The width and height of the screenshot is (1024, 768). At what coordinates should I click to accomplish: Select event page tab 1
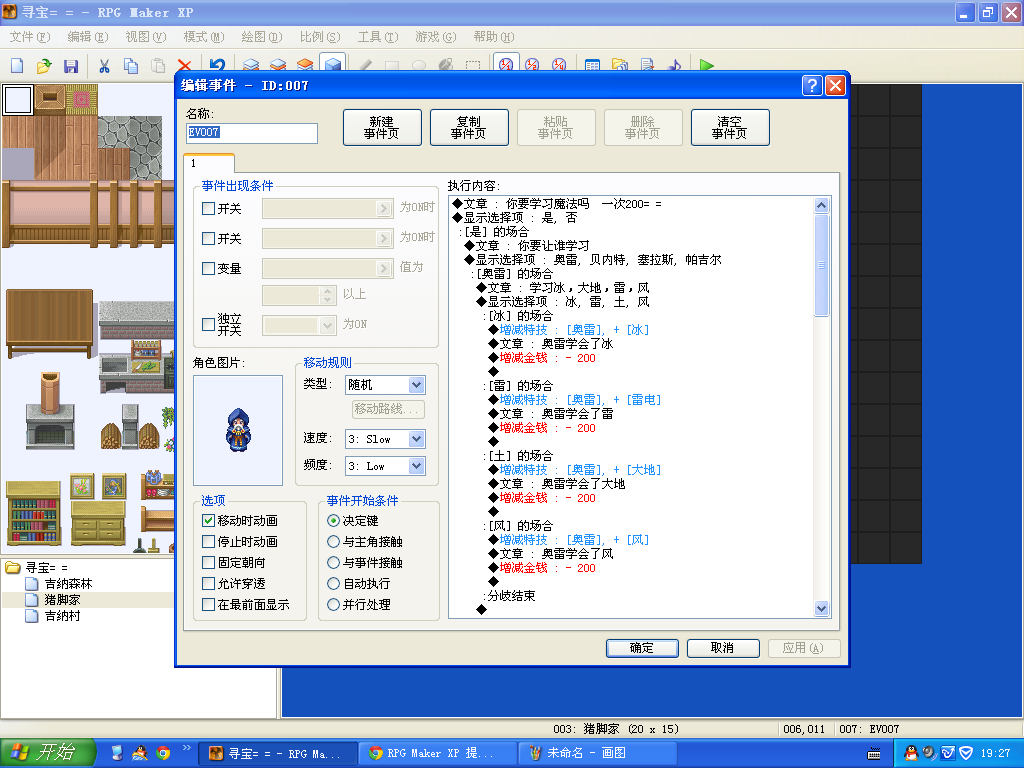(x=208, y=163)
